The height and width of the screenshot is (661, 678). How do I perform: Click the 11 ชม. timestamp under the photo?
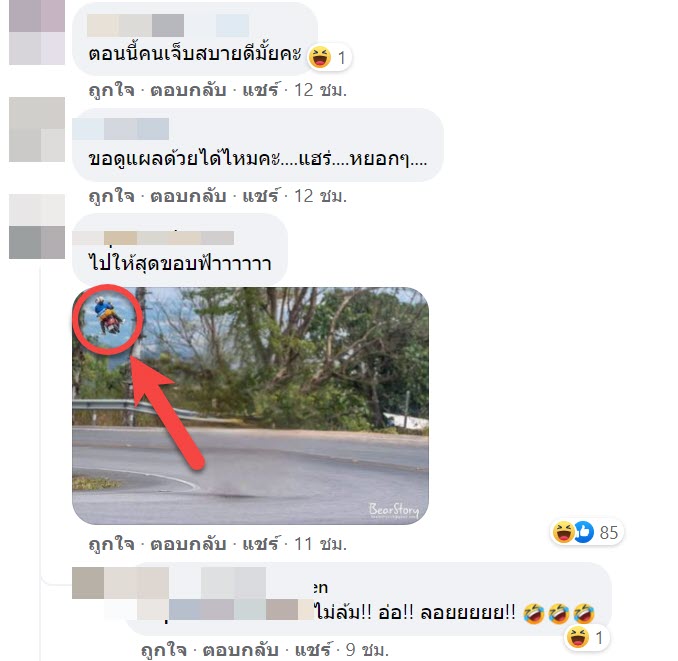click(320, 544)
